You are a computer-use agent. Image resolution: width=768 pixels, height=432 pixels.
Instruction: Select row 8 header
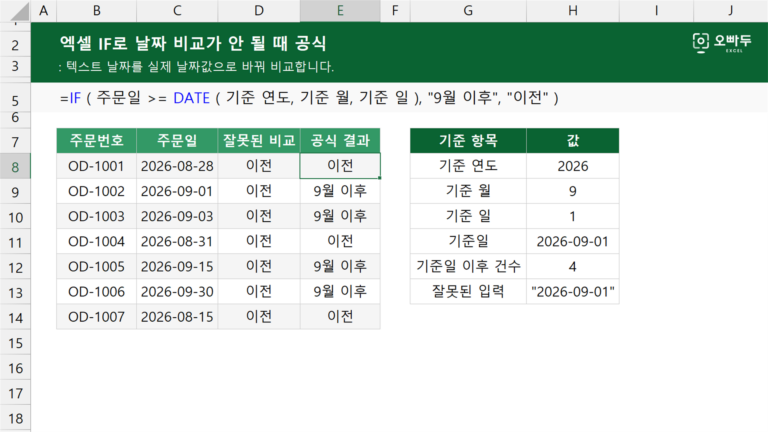(15, 167)
